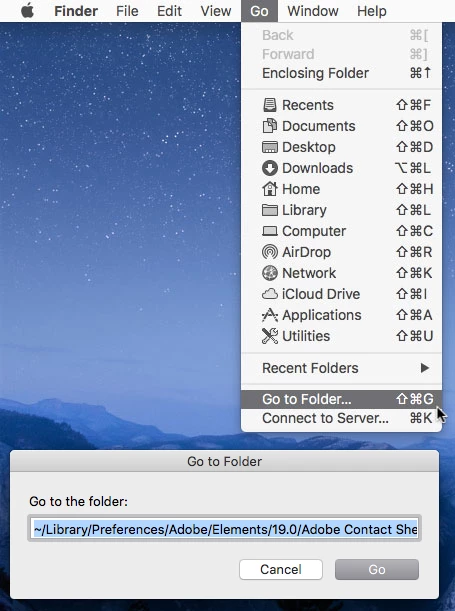The width and height of the screenshot is (455, 611).
Task: Select Connect to Server… menu item
Action: click(342, 418)
